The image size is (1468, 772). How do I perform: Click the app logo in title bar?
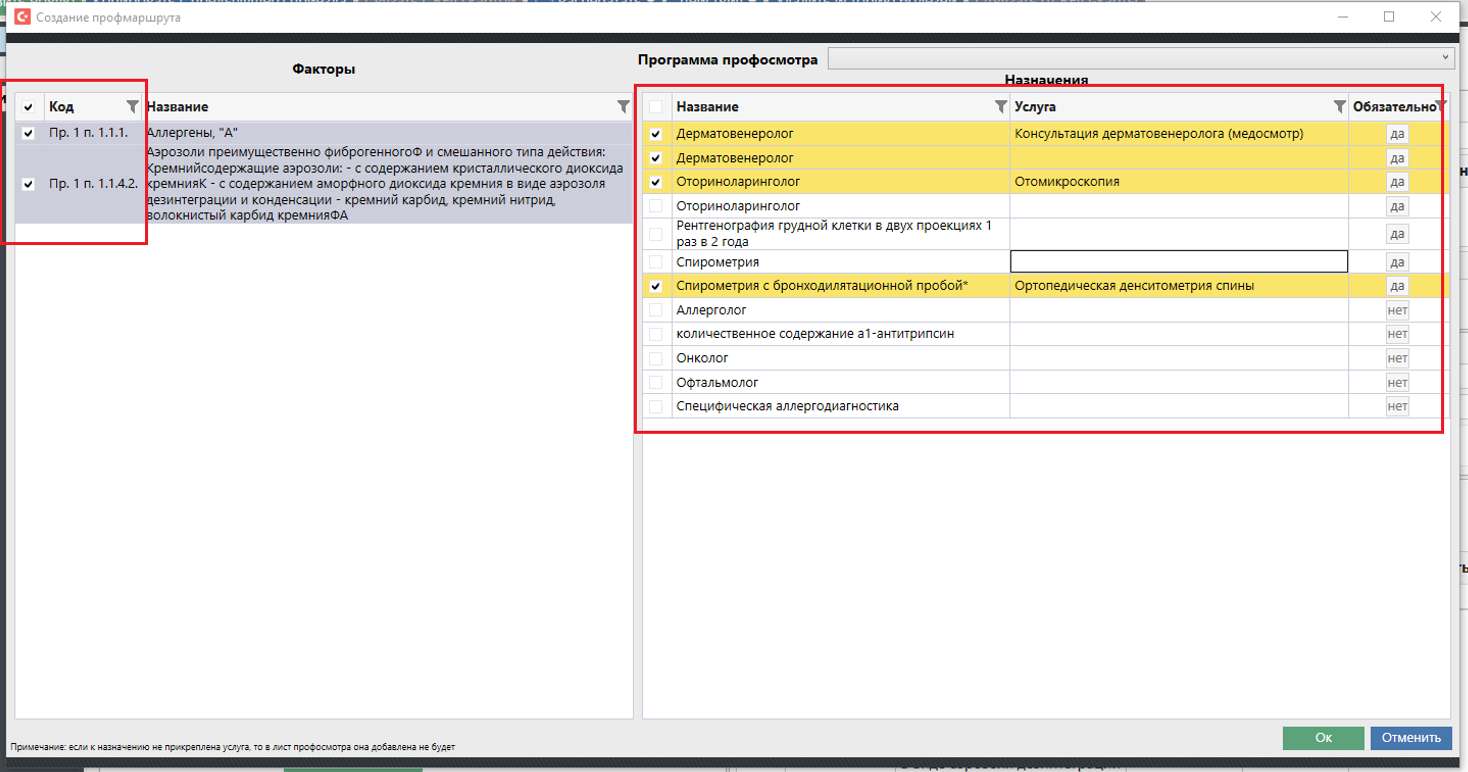pyautogui.click(x=21, y=17)
